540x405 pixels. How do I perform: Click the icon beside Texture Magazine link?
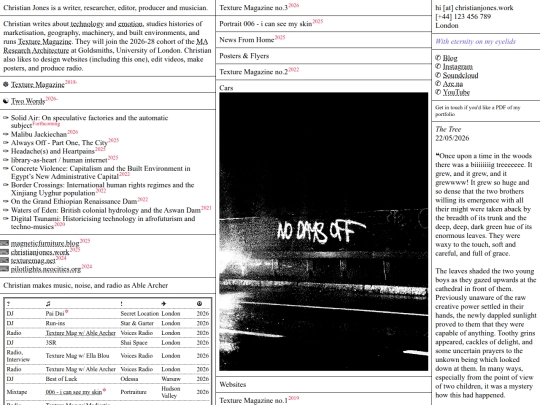point(6,84)
